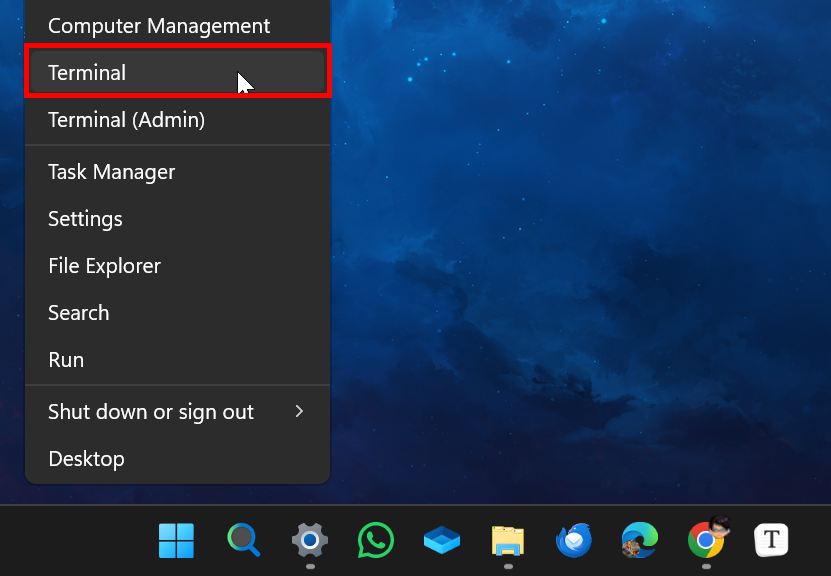Open Microsoft Edge from the taskbar
Viewport: 831px width, 576px height.
(640, 540)
